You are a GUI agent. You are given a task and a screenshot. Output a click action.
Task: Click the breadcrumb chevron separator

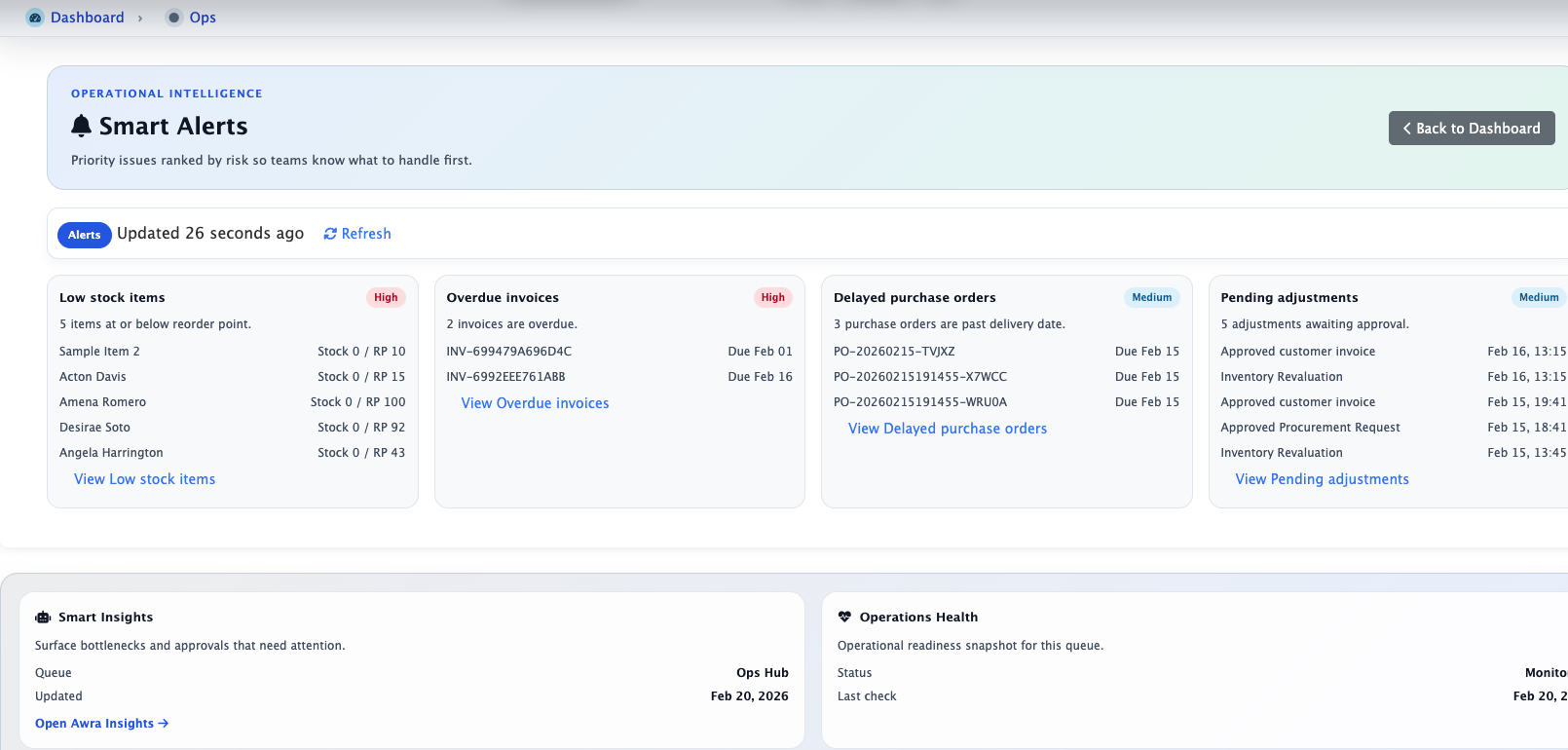point(140,19)
